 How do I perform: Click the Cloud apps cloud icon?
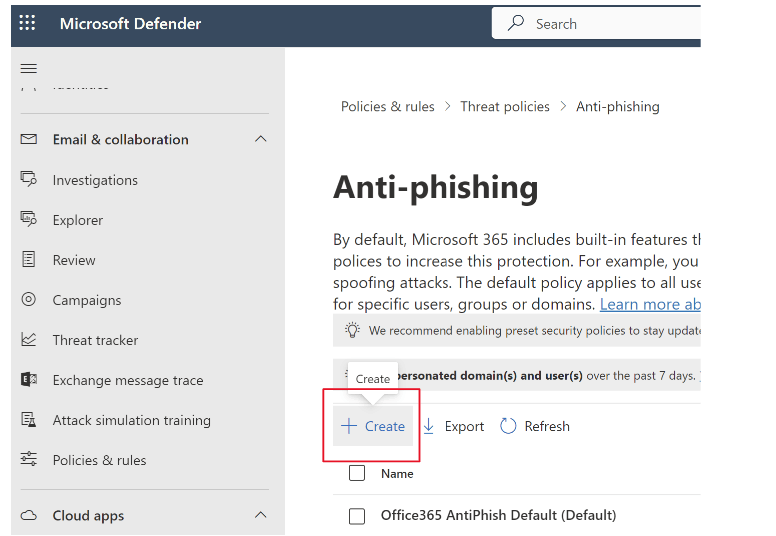[29, 515]
